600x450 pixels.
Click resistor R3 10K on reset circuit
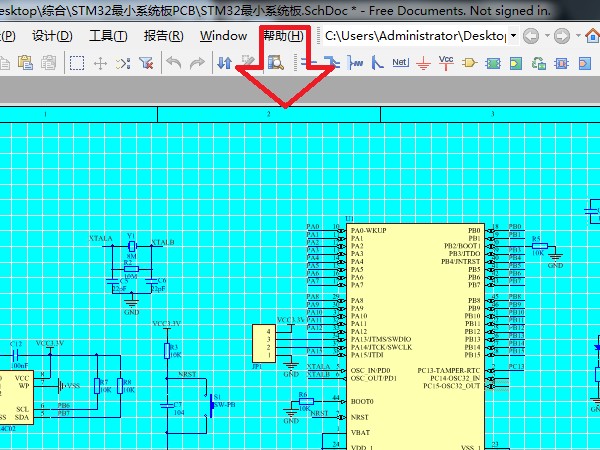[167, 351]
